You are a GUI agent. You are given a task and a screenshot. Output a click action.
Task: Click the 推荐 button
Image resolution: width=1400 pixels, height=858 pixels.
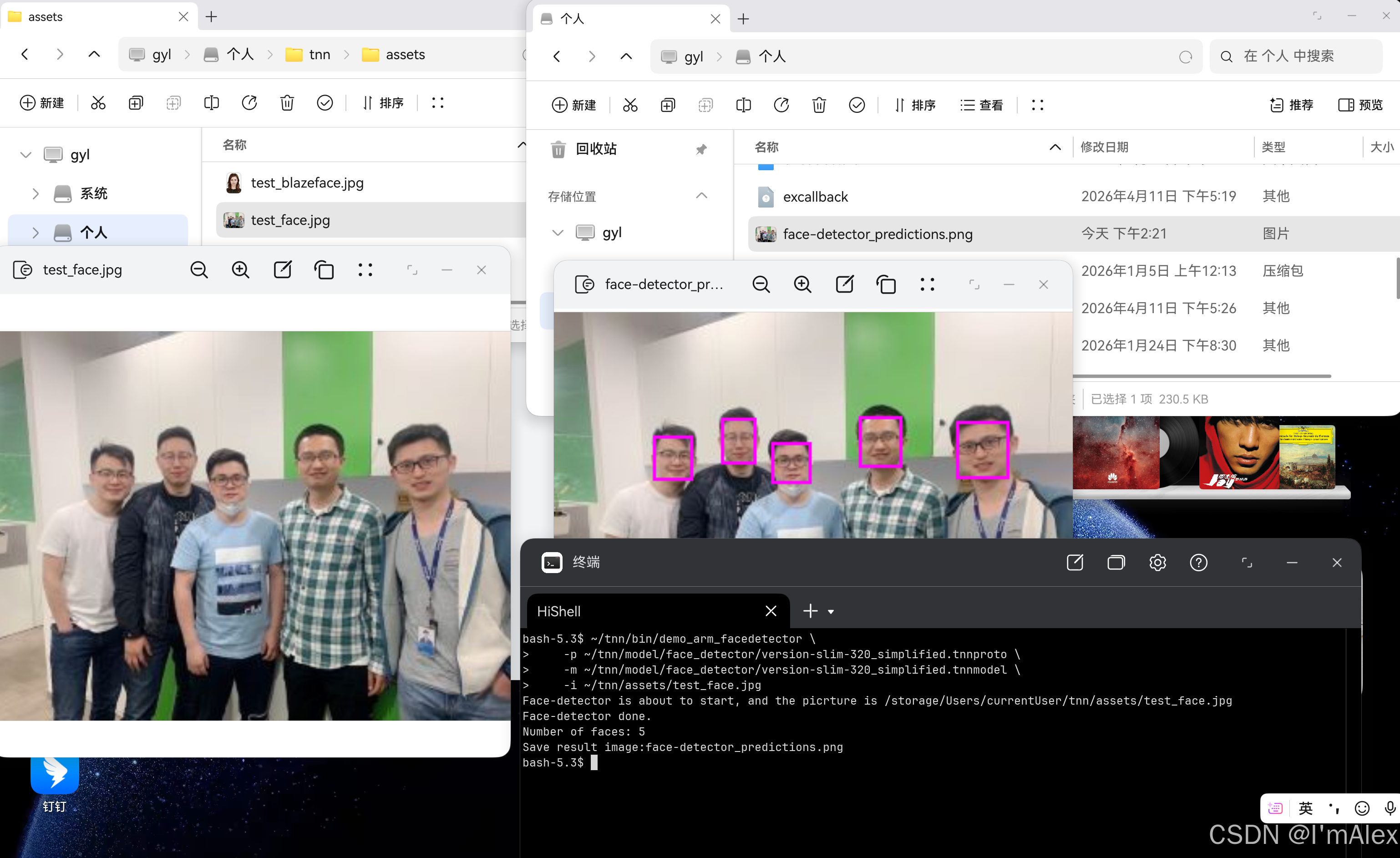pyautogui.click(x=1291, y=105)
